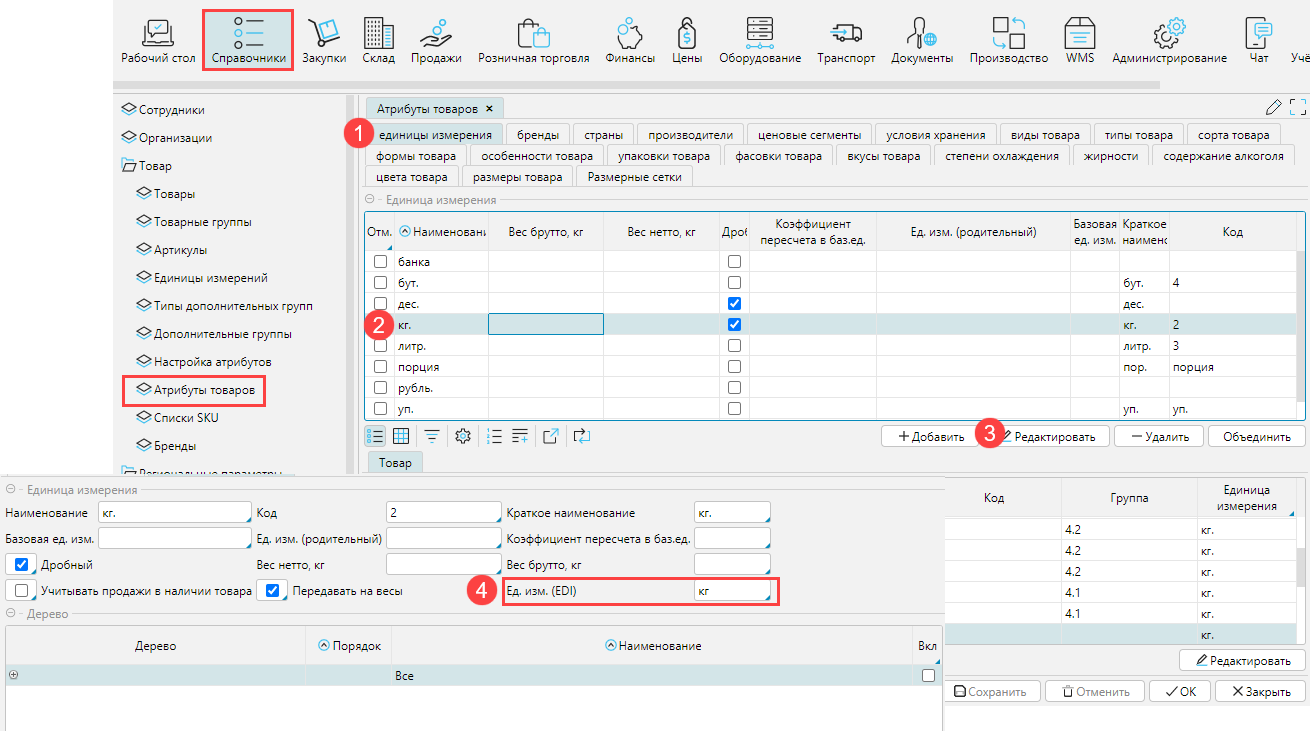Open the Транспорт truck icon
This screenshot has width=1310, height=731.
pyautogui.click(x=846, y=40)
